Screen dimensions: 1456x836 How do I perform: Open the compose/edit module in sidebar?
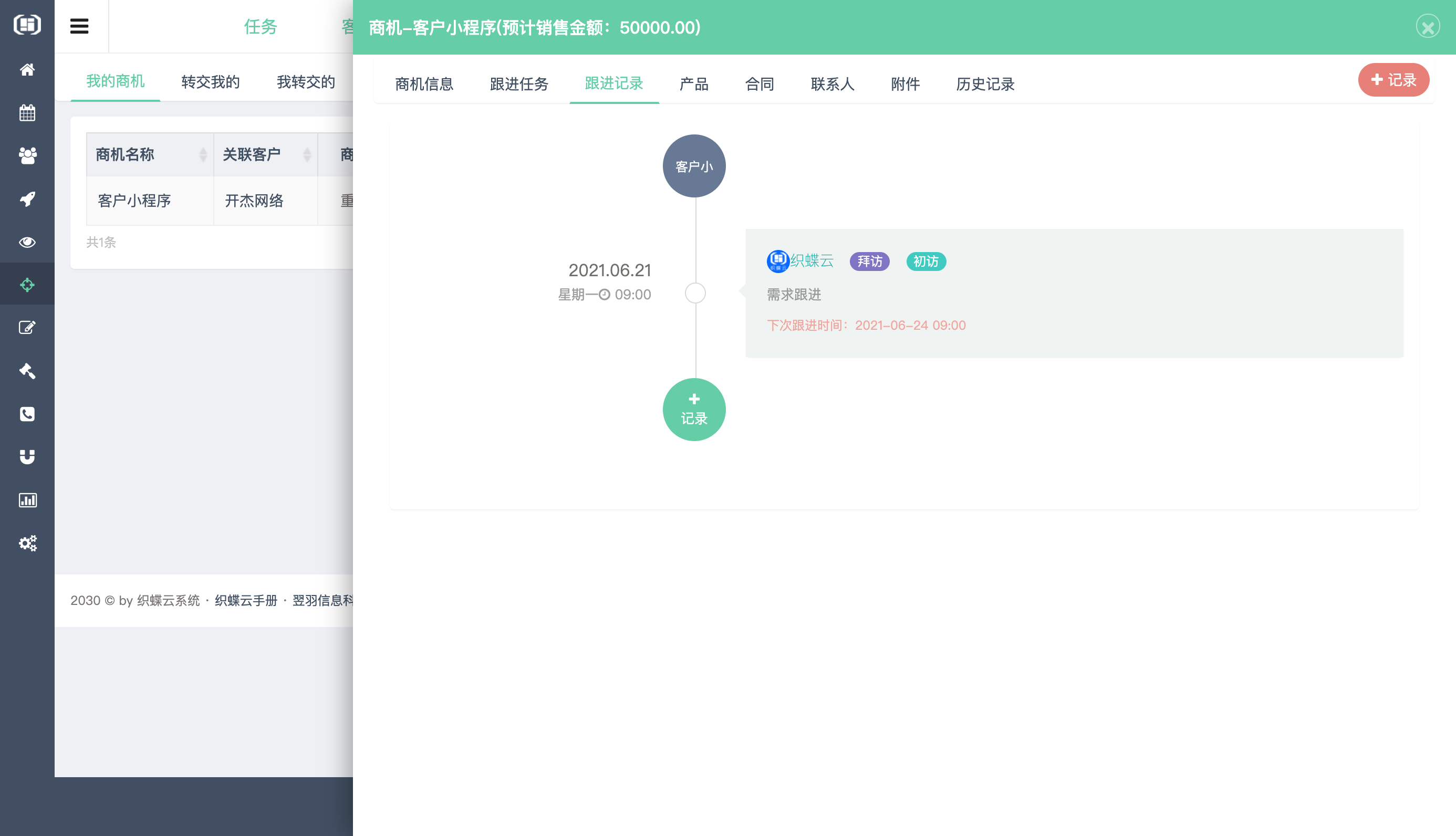(x=27, y=327)
